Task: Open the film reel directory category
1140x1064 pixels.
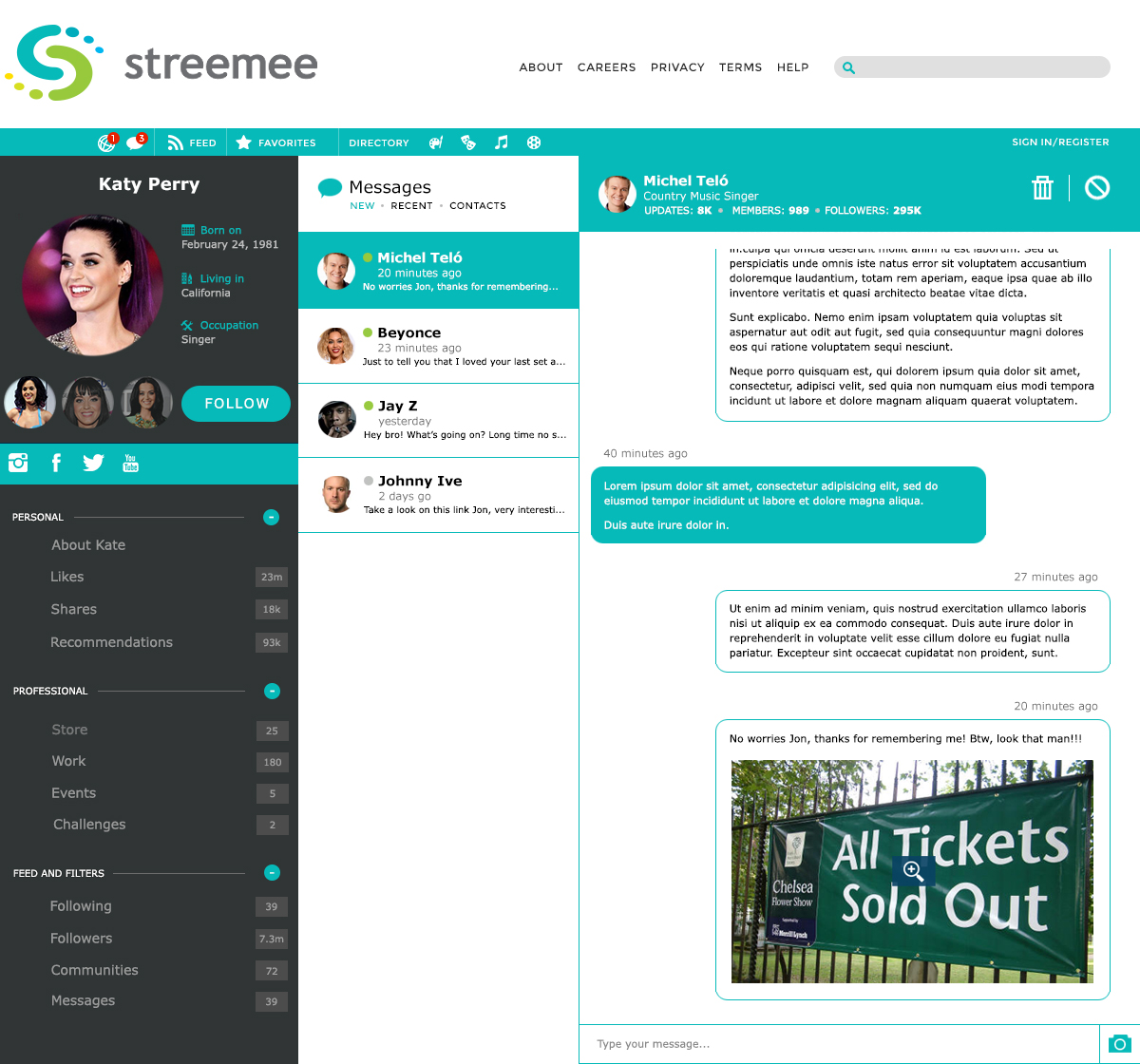Action: (534, 142)
